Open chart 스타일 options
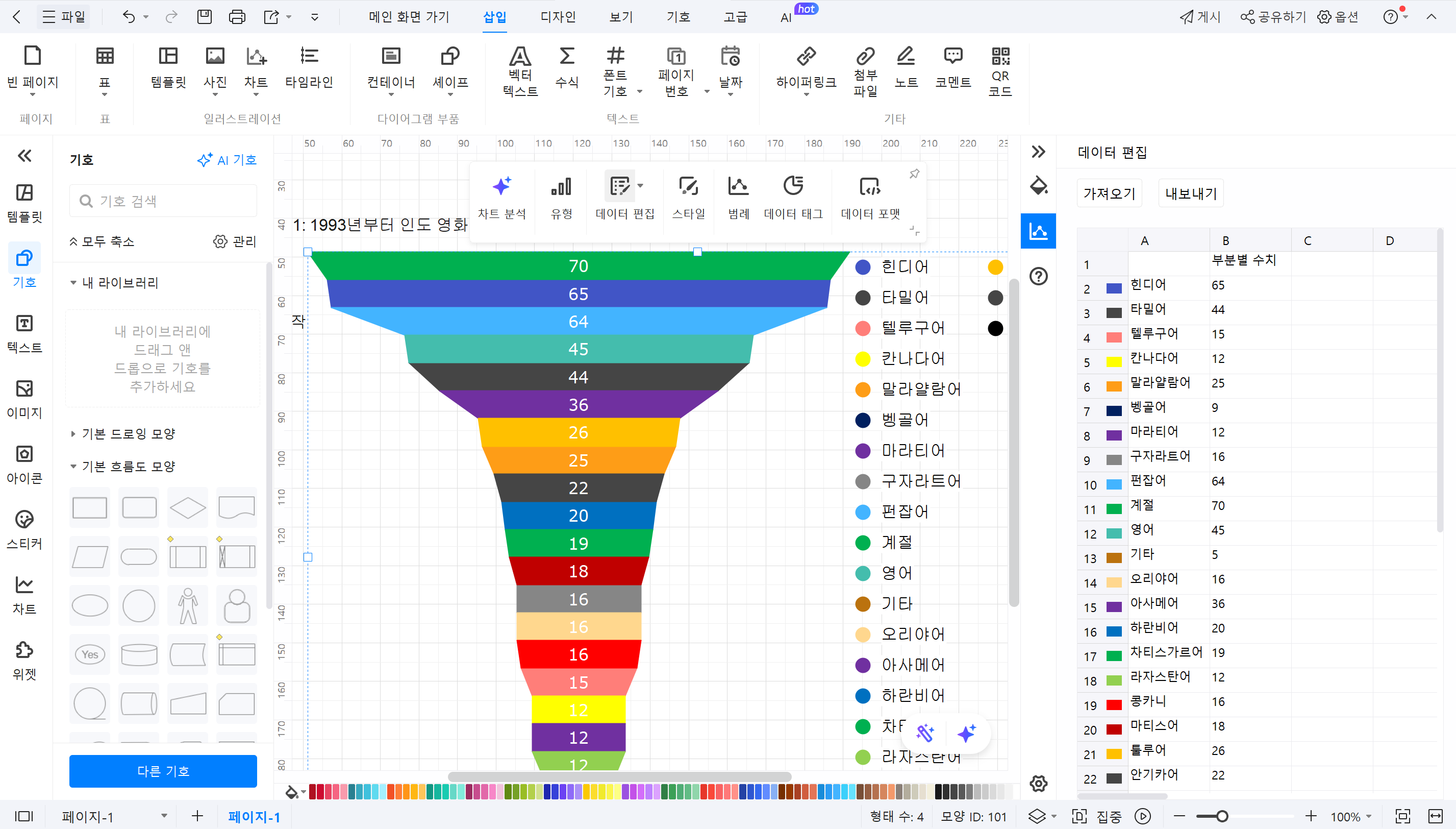 tap(688, 198)
